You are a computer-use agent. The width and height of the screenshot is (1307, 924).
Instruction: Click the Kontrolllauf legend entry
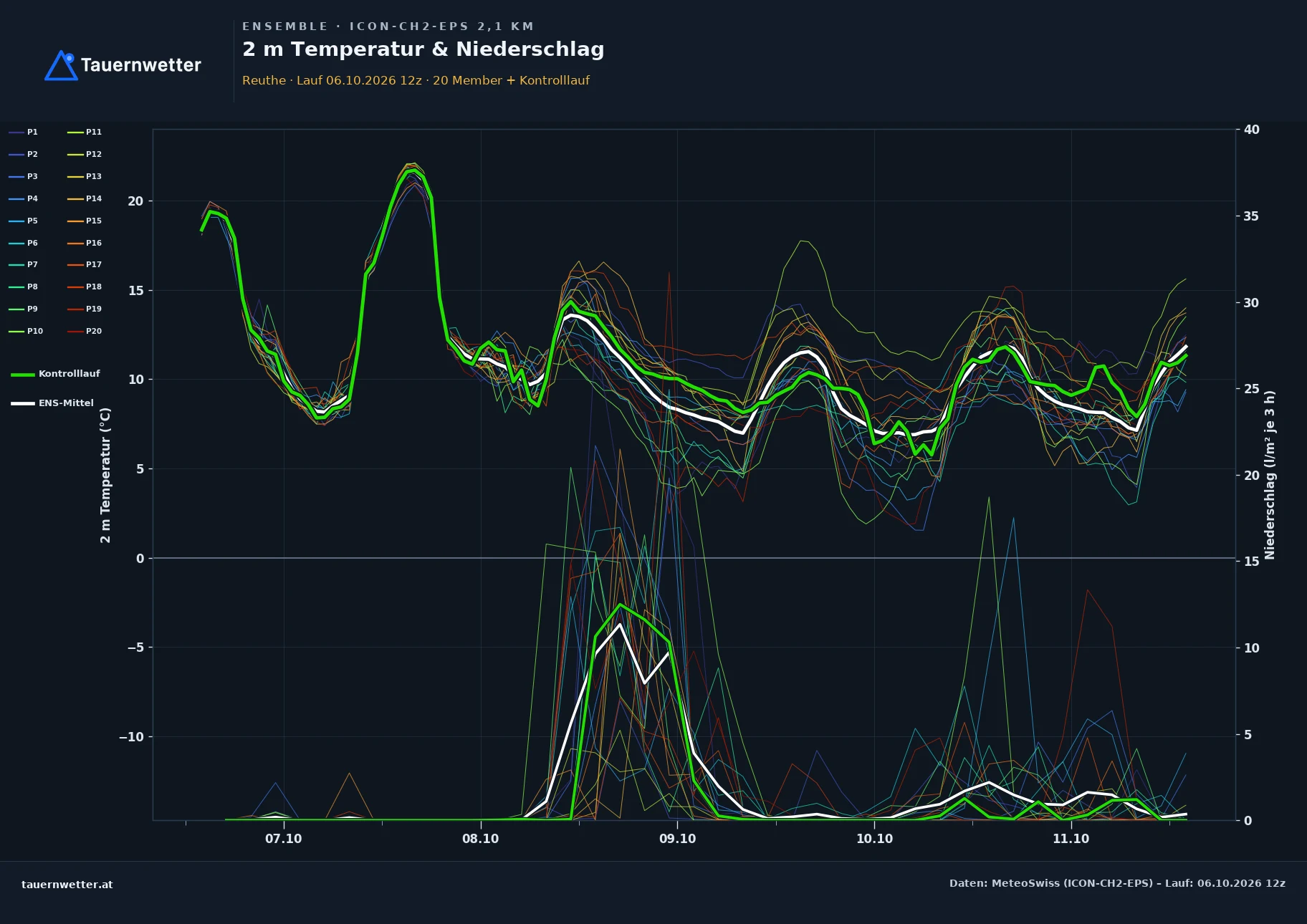pos(56,374)
